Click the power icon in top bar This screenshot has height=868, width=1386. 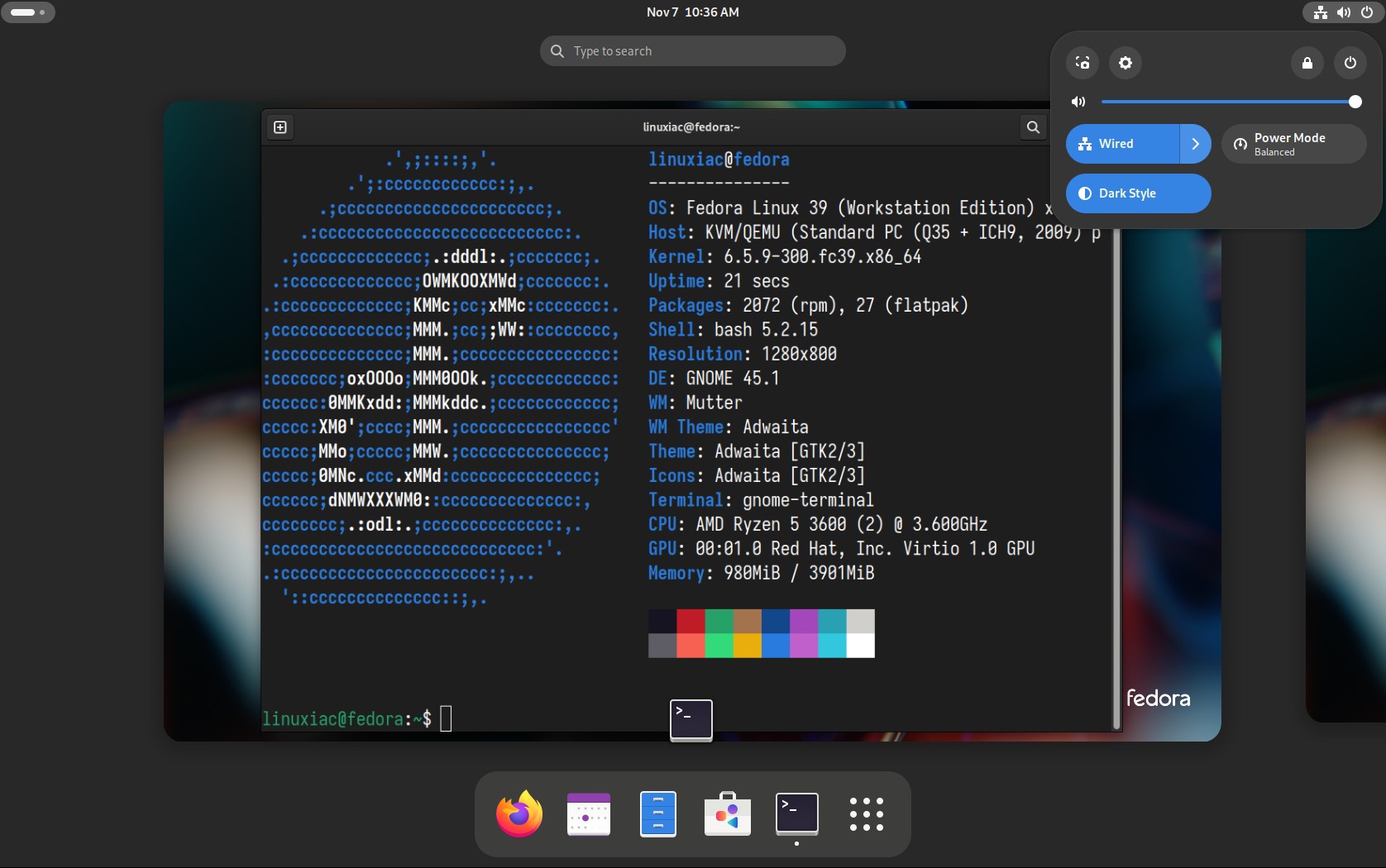pyautogui.click(x=1367, y=12)
